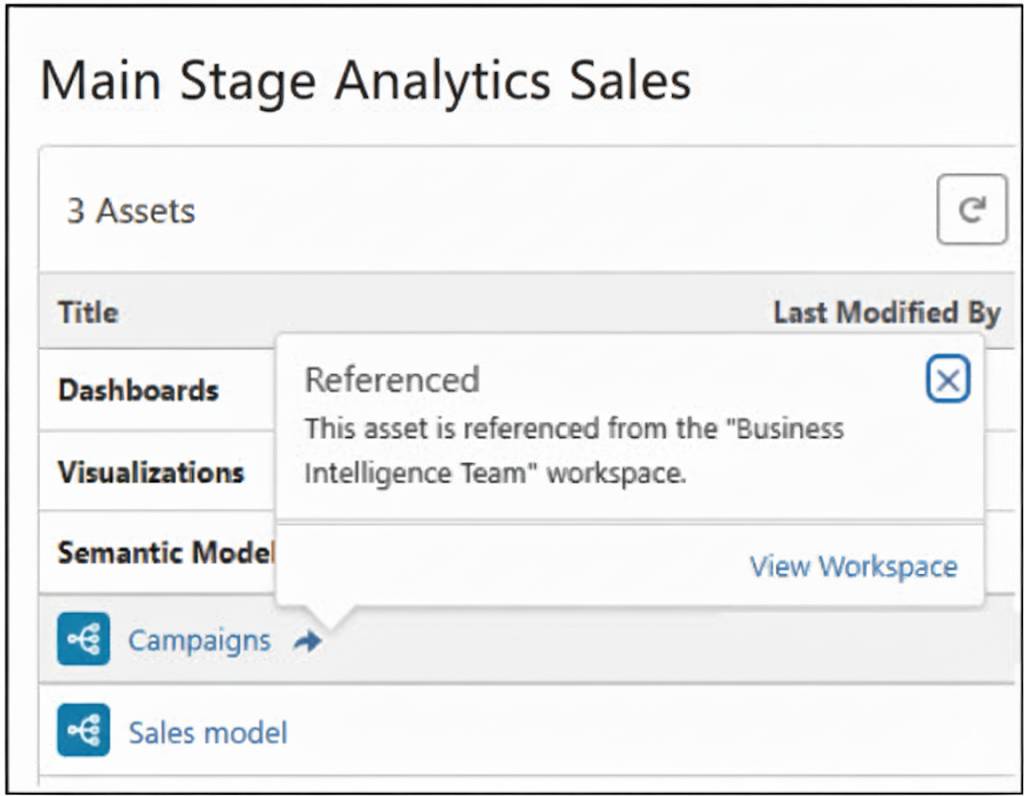
Task: Click the Referenced popup title
Action: point(392,379)
